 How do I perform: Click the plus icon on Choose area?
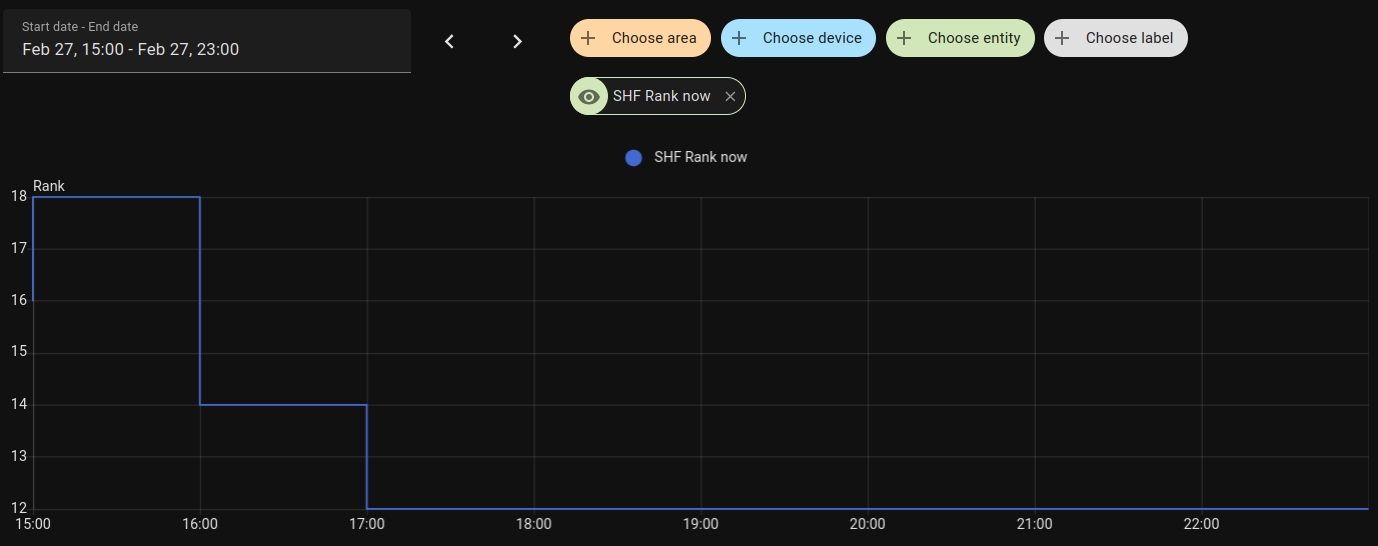588,38
